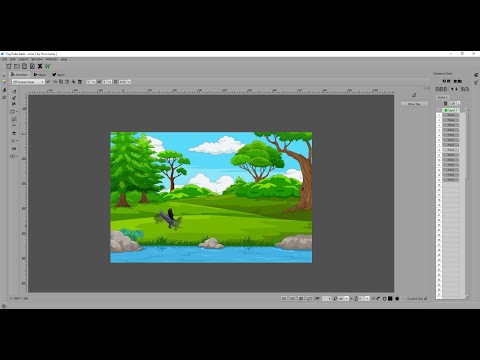Click the small icon above Show Tips
The image size is (480, 360).
point(414,95)
